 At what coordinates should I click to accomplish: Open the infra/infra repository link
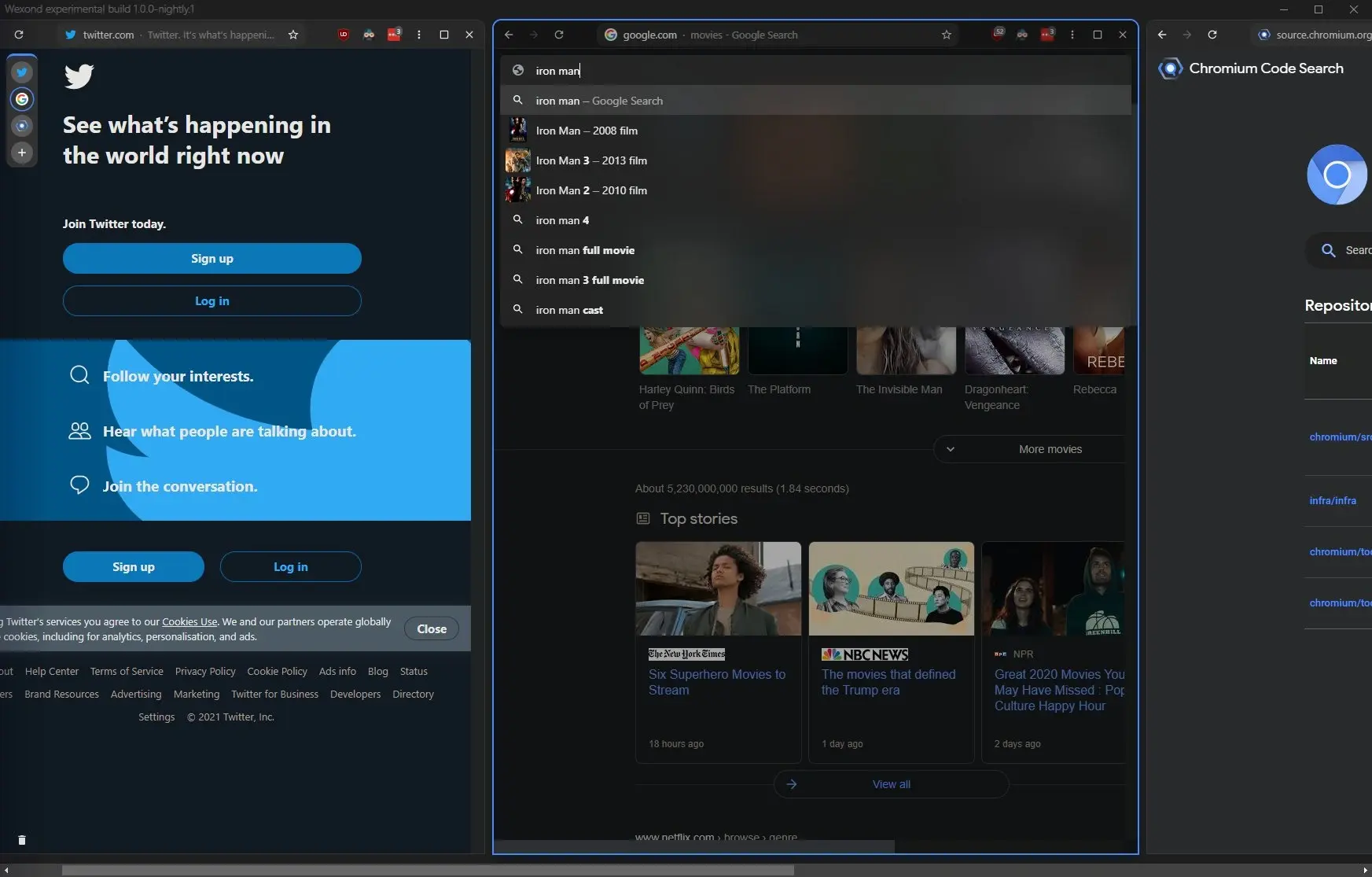[1333, 500]
